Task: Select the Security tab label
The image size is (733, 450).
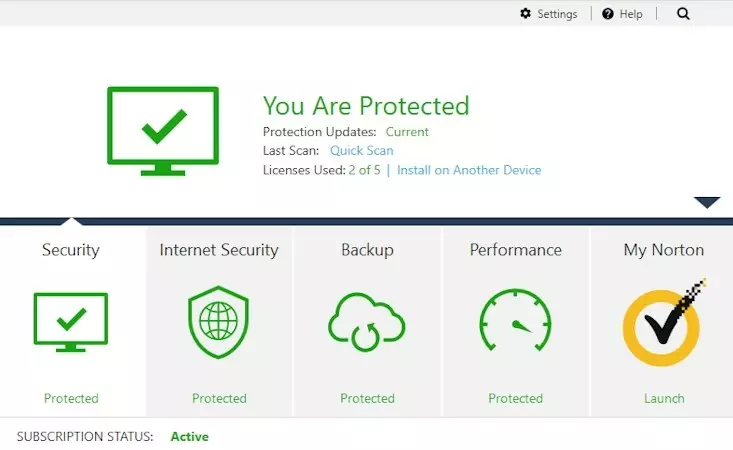Action: pos(70,250)
